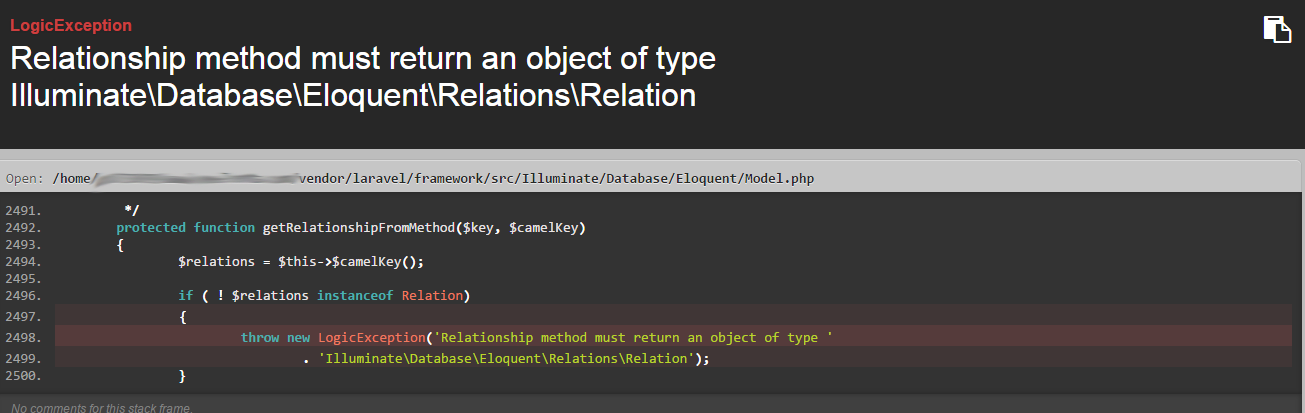Screen dimensions: 1305x413
Task: Click line number 2500
Action: [23, 375]
